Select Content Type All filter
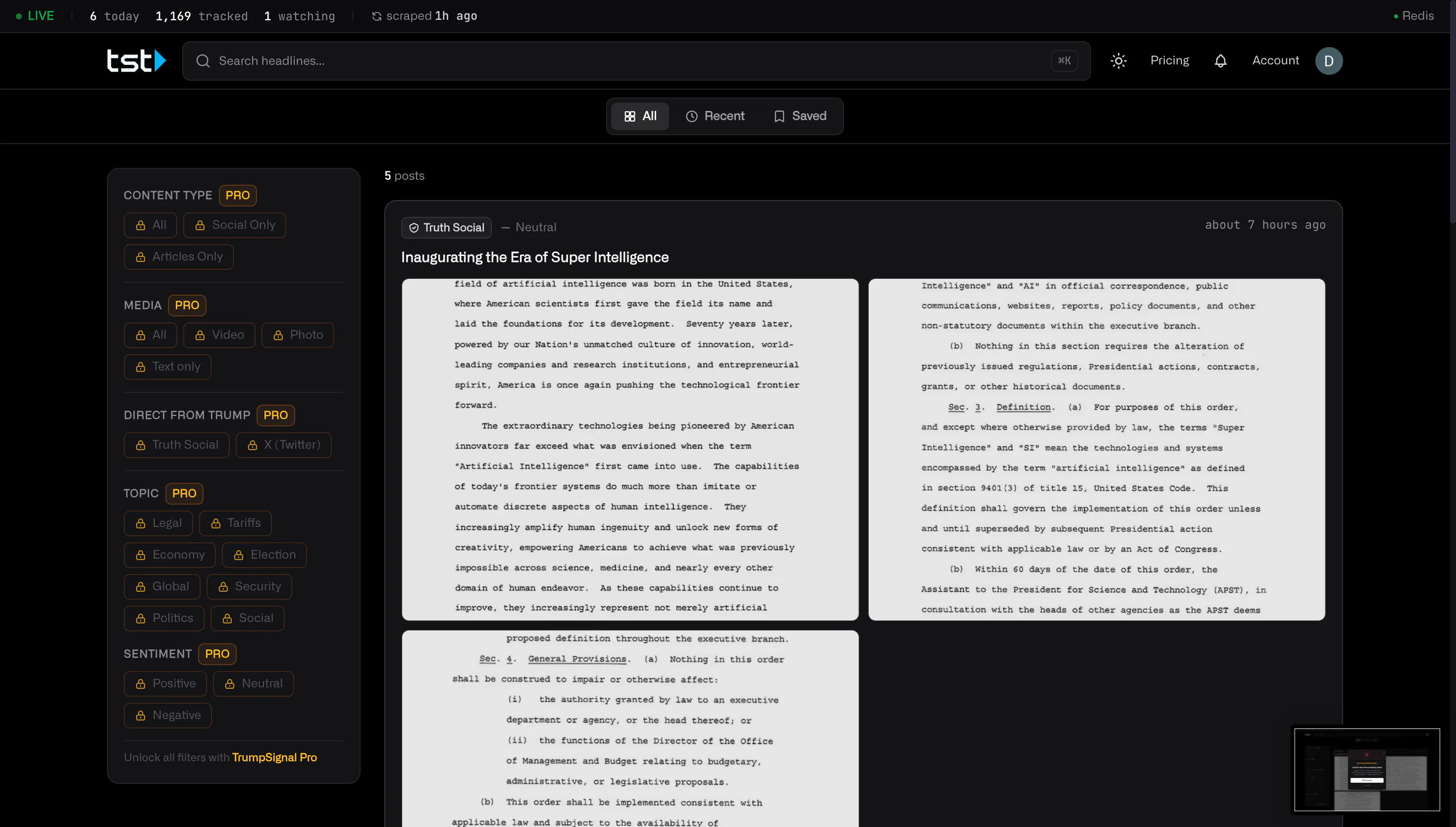This screenshot has height=827, width=1456. 151,225
